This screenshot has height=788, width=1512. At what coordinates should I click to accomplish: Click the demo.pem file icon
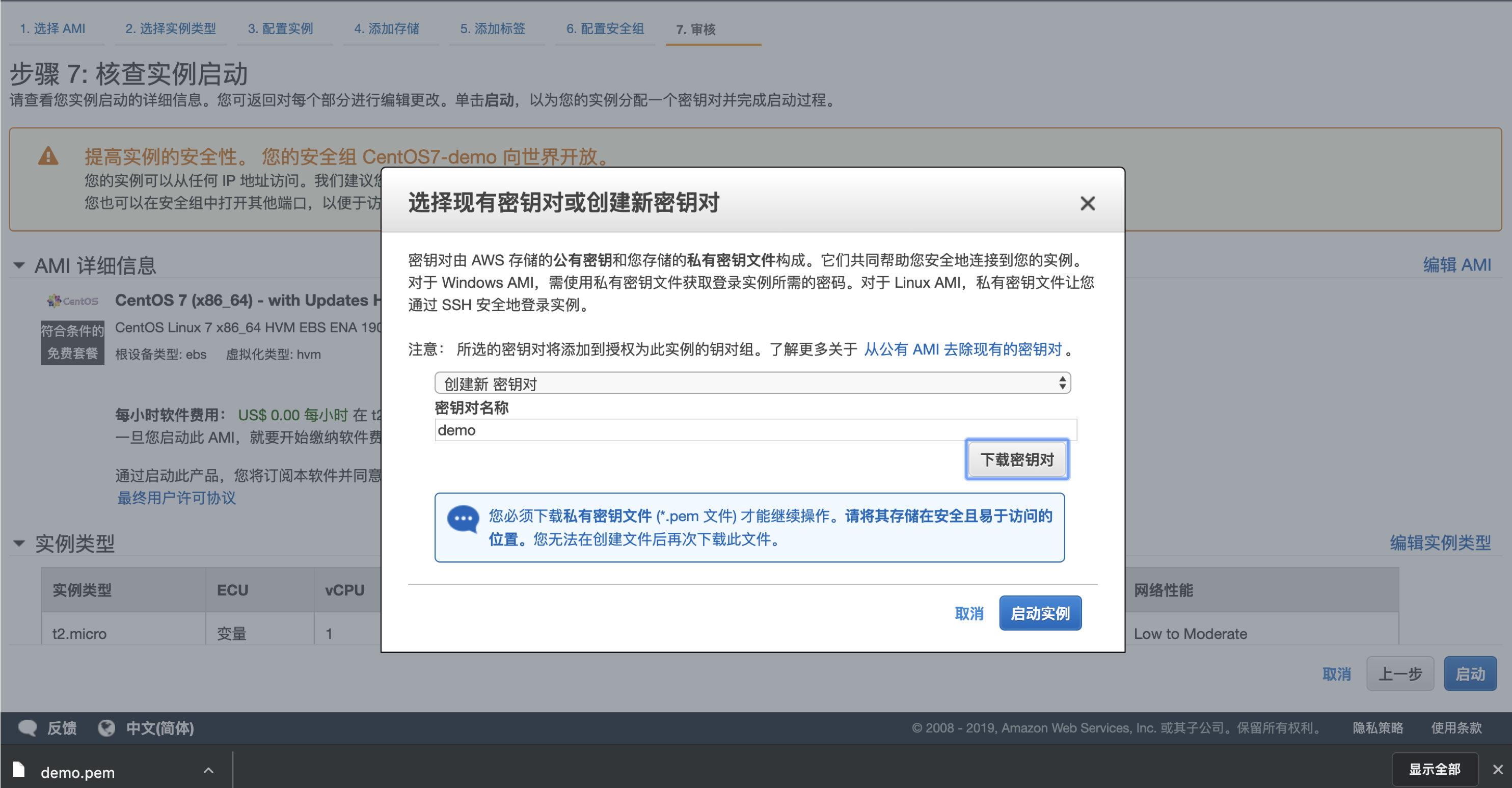tap(19, 771)
